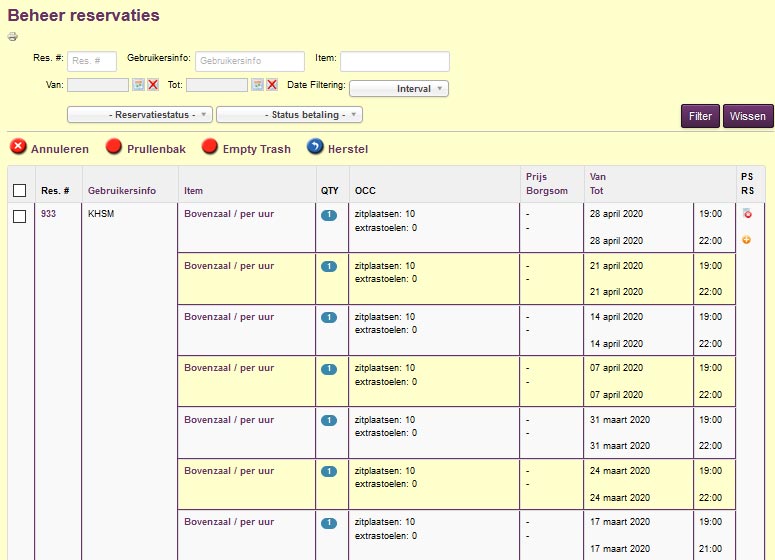This screenshot has width=775, height=560.
Task: Clear the Van date with red X
Action: click(153, 85)
